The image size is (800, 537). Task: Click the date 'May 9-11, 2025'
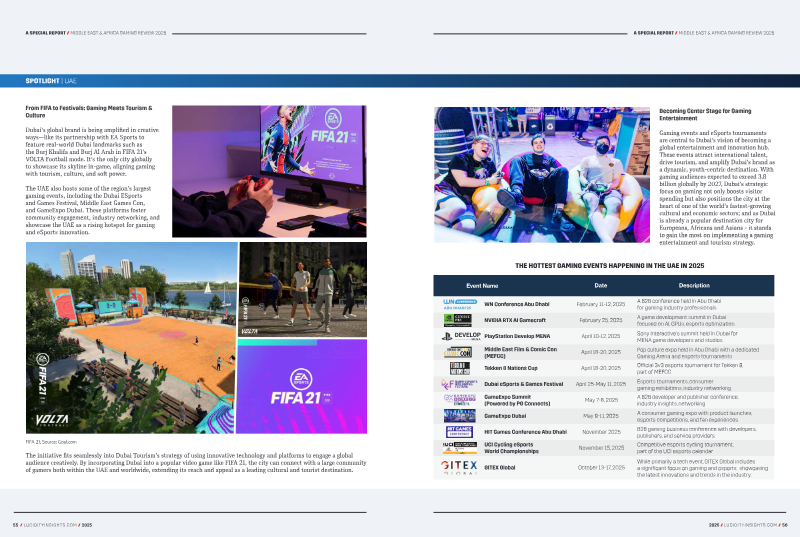(x=601, y=416)
